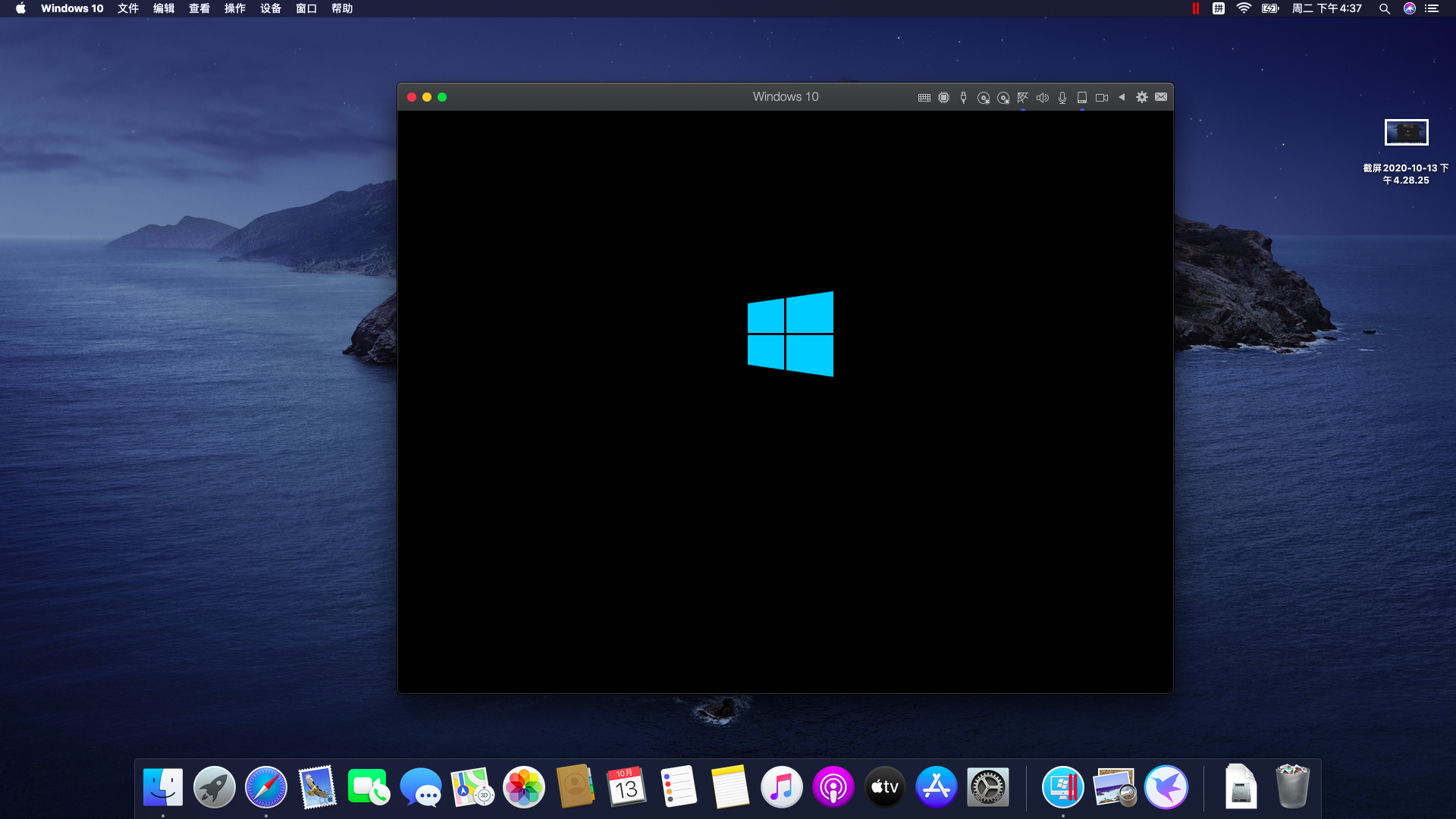
Task: Close the Windows 10 VM window
Action: (x=412, y=97)
